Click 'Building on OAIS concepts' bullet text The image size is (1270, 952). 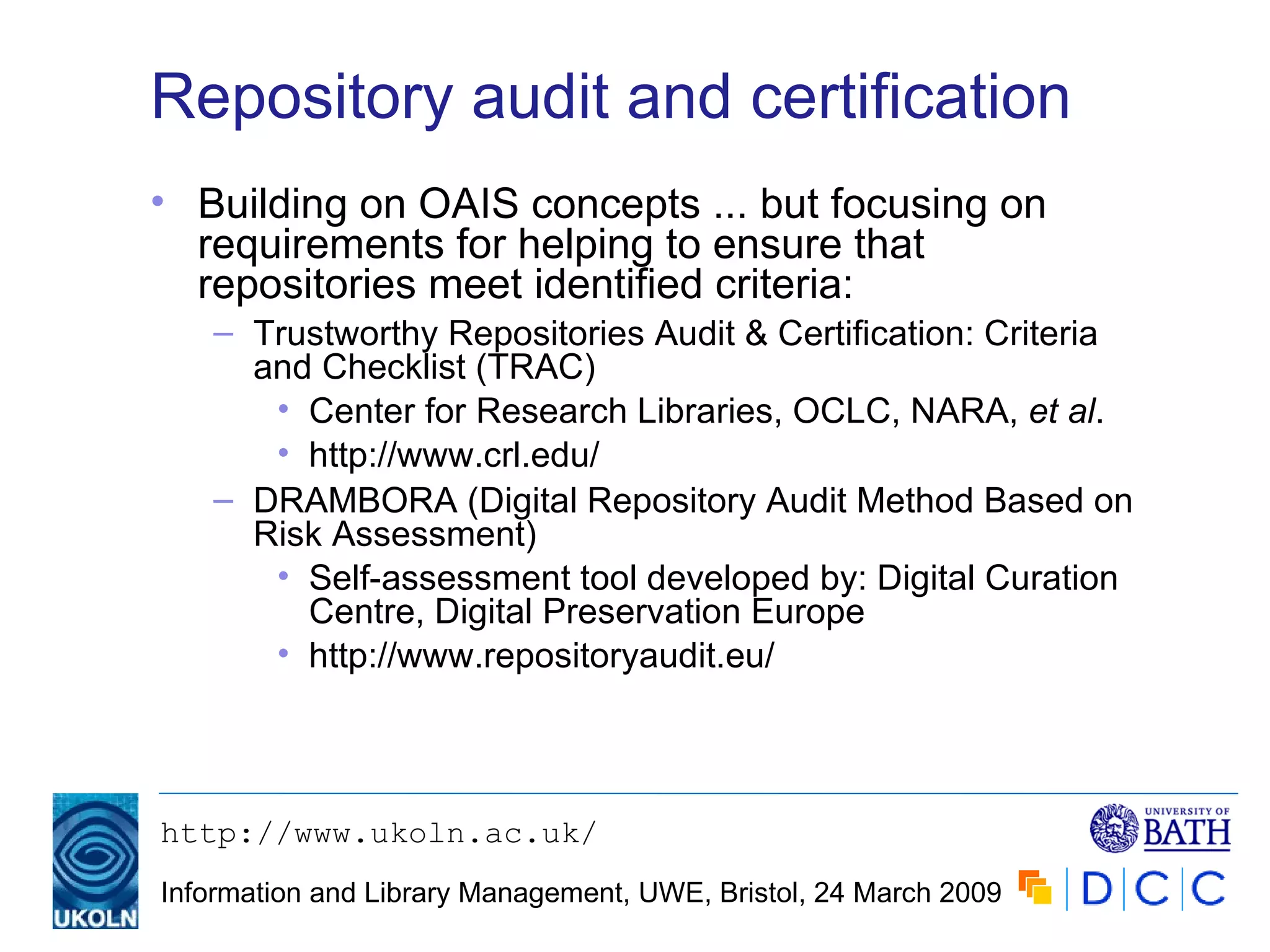coord(622,205)
